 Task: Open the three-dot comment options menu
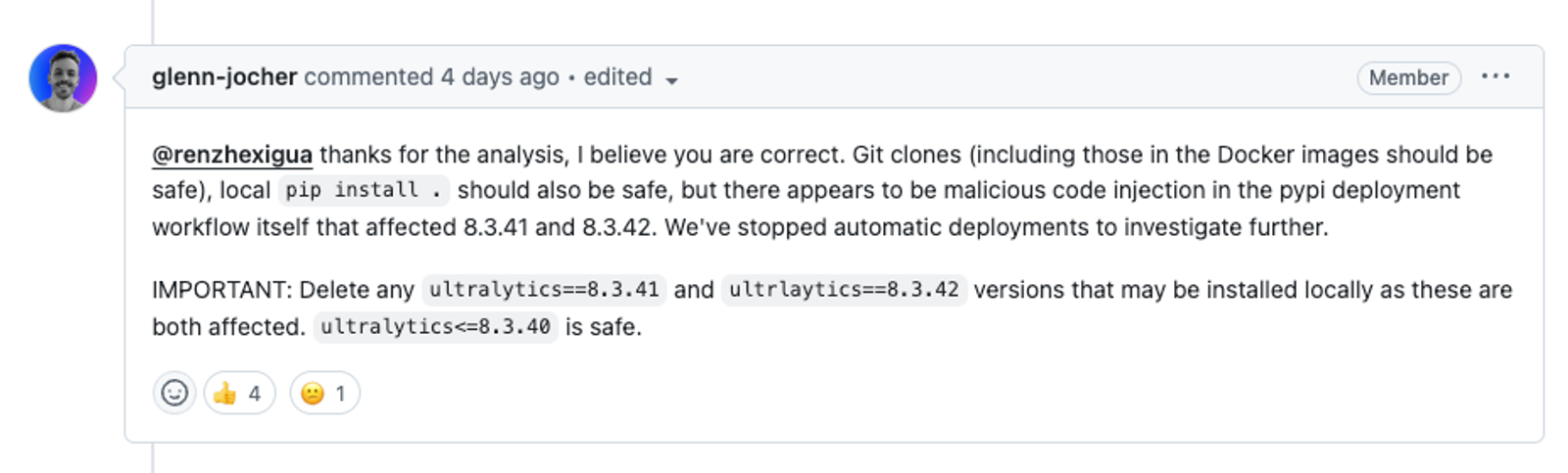click(x=1495, y=76)
